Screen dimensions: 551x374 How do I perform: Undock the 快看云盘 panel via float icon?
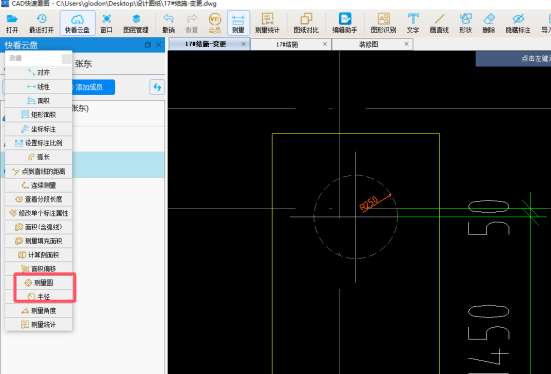148,45
